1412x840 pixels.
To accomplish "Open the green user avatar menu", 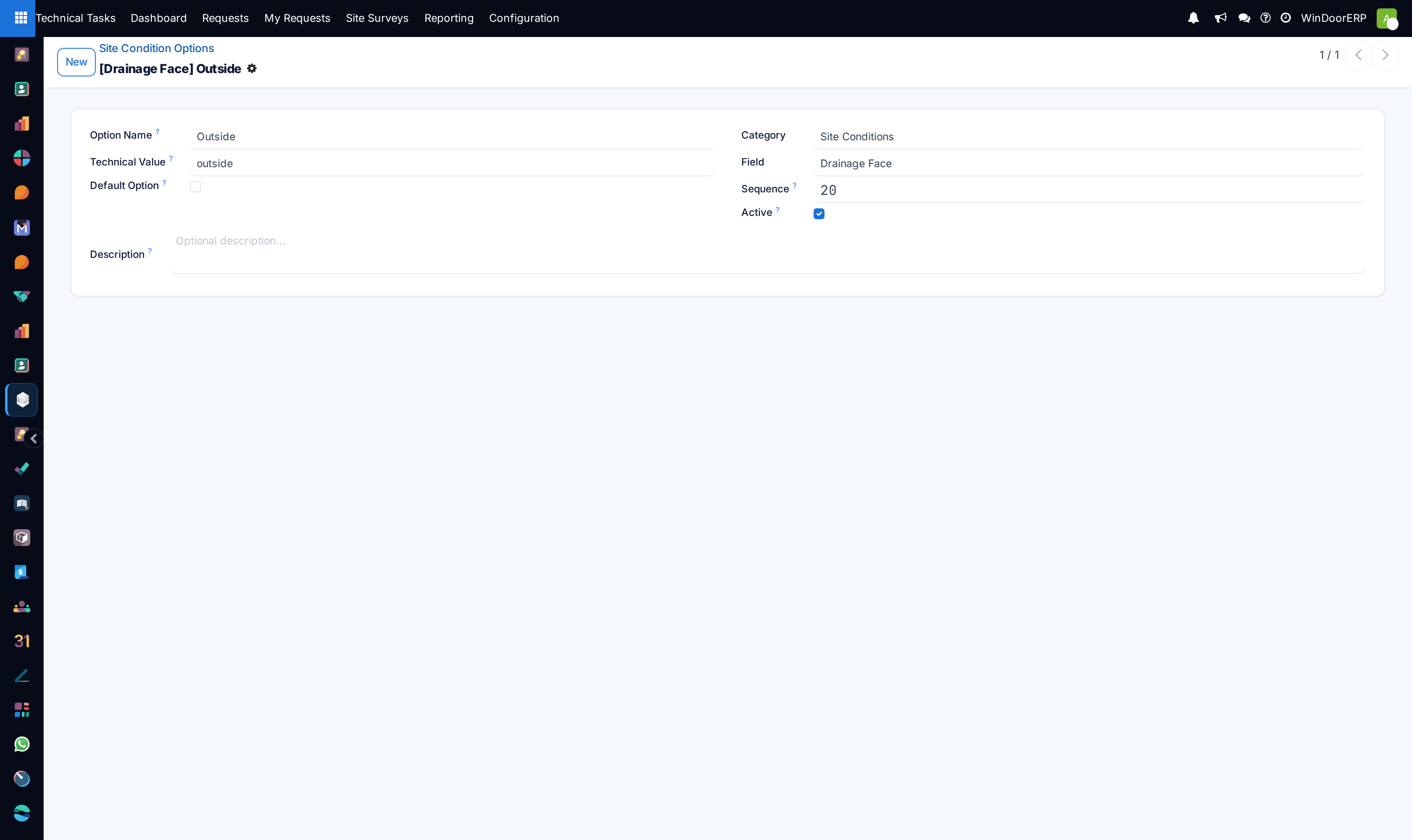I will (1387, 18).
